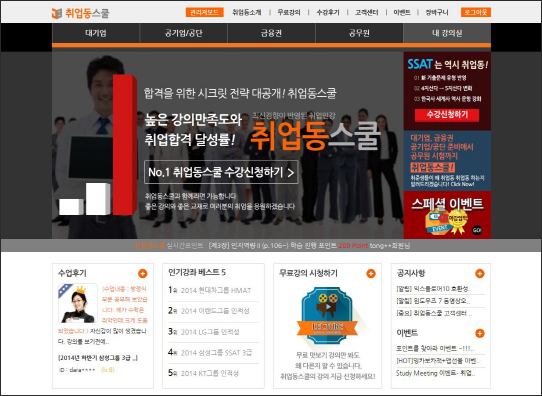Select the 금융권 navigation tab
Viewport: 542px width, 396px height.
[x=271, y=33]
